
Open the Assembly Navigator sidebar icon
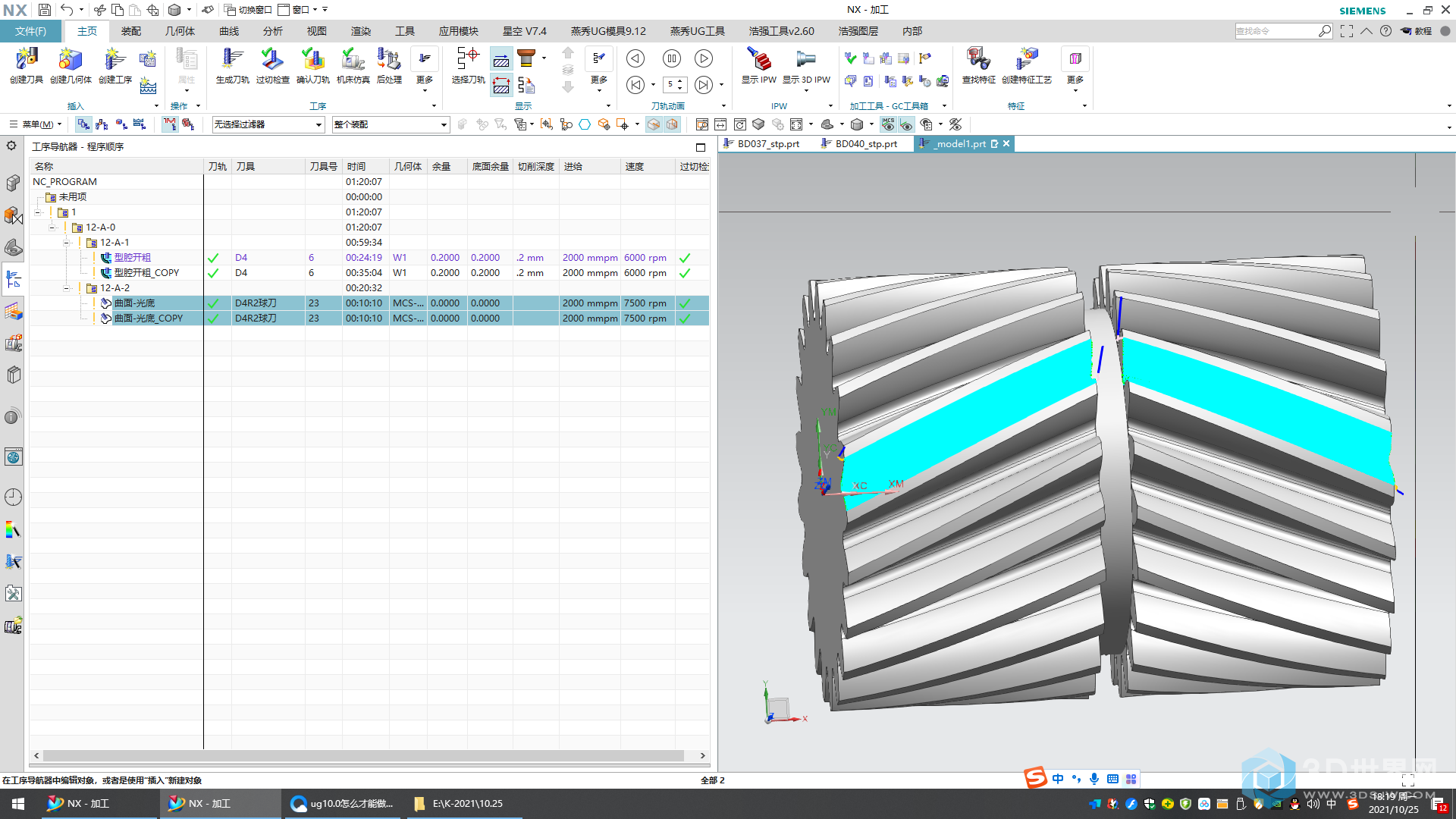coord(13,183)
